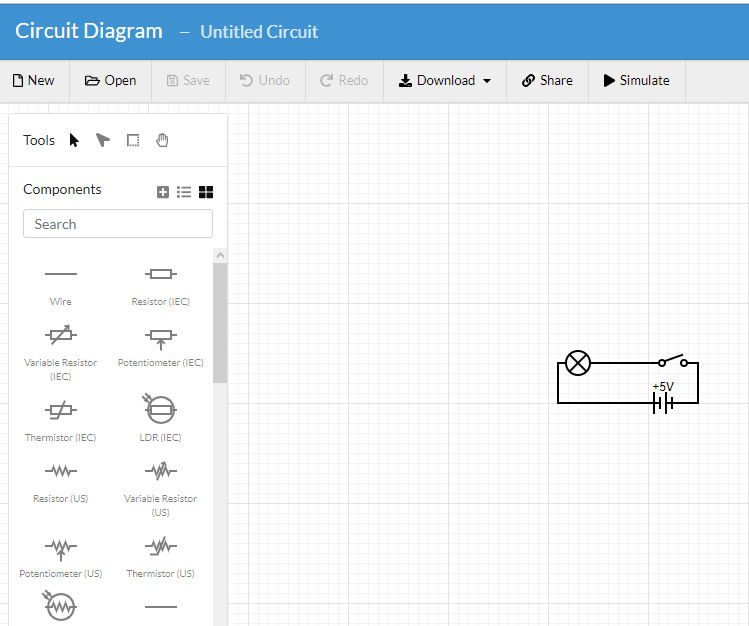Viewport: 749px width, 626px height.
Task: Click the Share button
Action: point(547,80)
